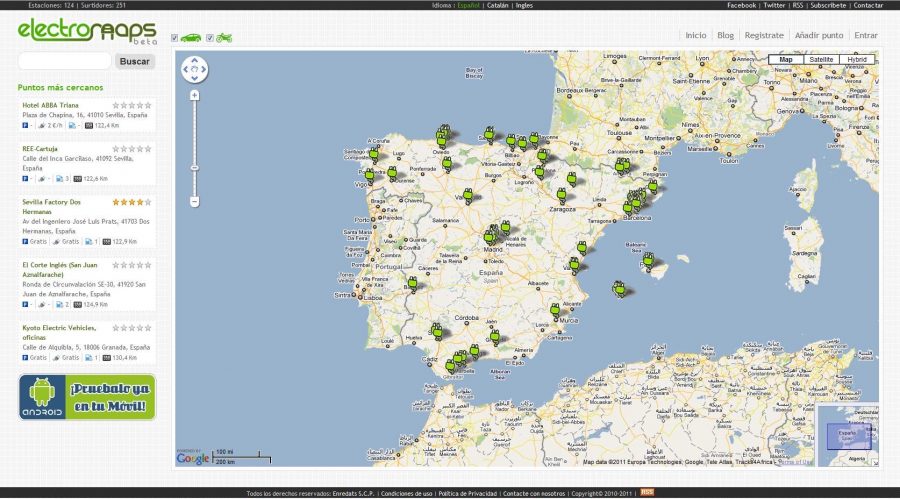The image size is (900, 499).
Task: Open the RSS link in the top bar
Action: [x=798, y=5]
